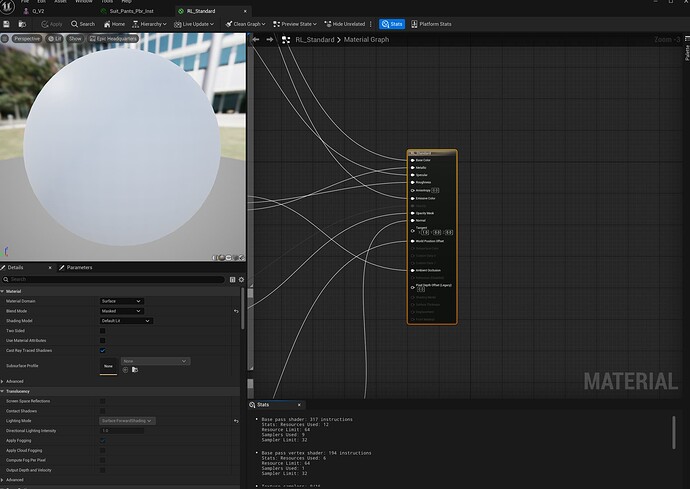This screenshot has height=489, width=690.
Task: Navigate forward with the graph right arrow
Action: pos(270,40)
